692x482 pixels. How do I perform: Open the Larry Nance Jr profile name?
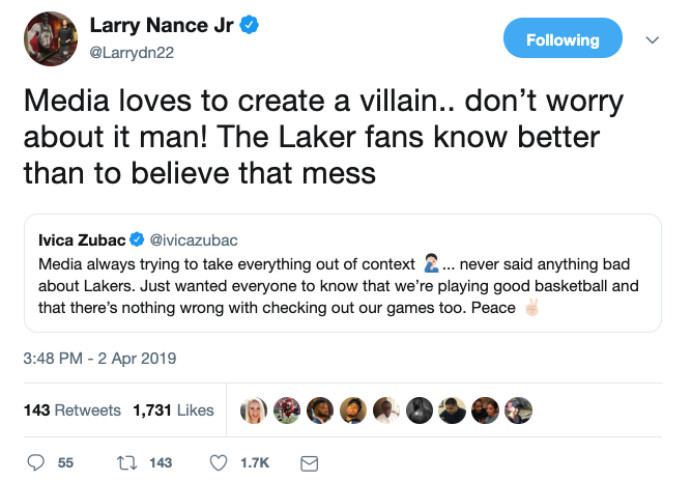(162, 26)
